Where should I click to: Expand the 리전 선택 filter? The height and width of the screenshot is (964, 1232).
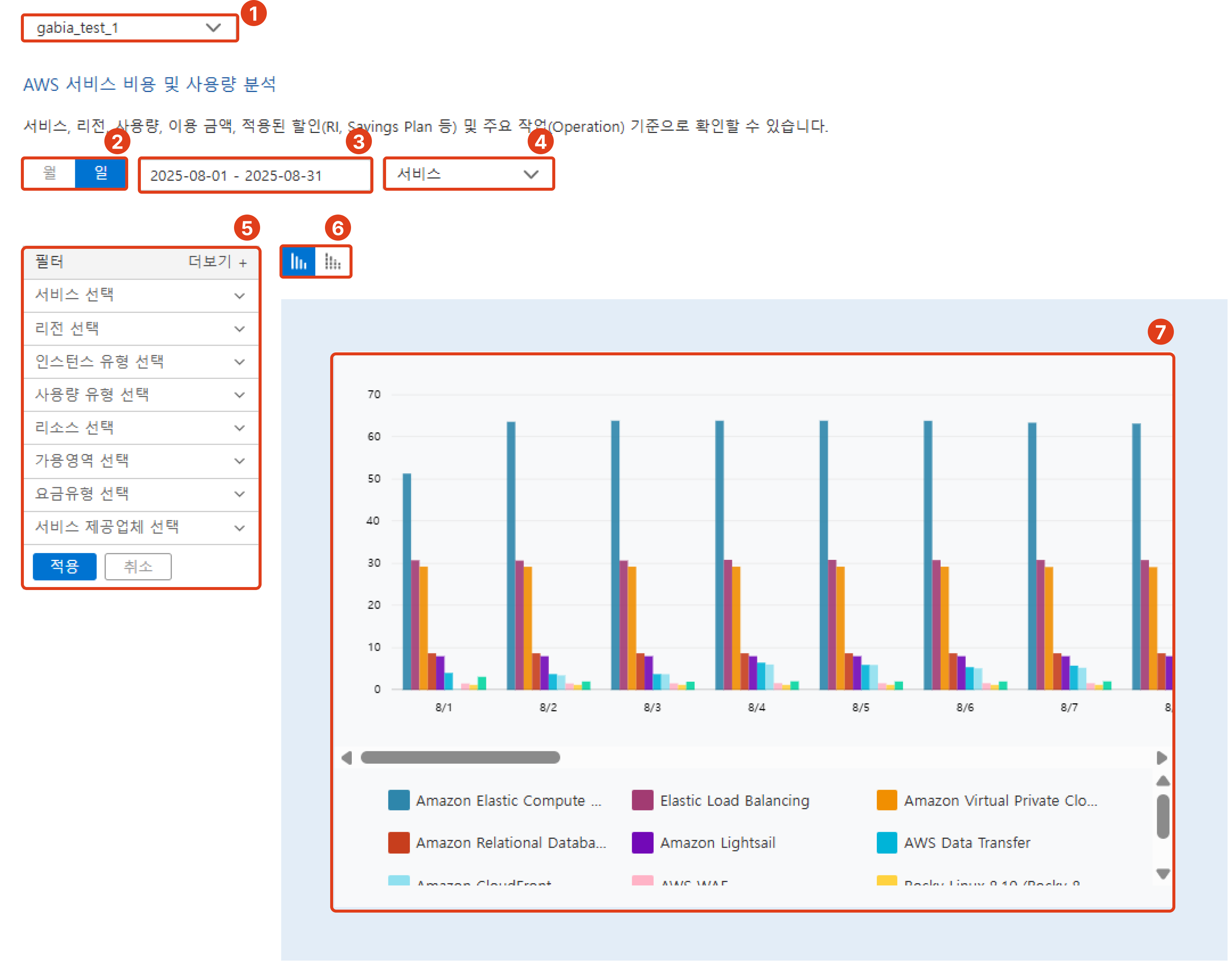pos(140,329)
